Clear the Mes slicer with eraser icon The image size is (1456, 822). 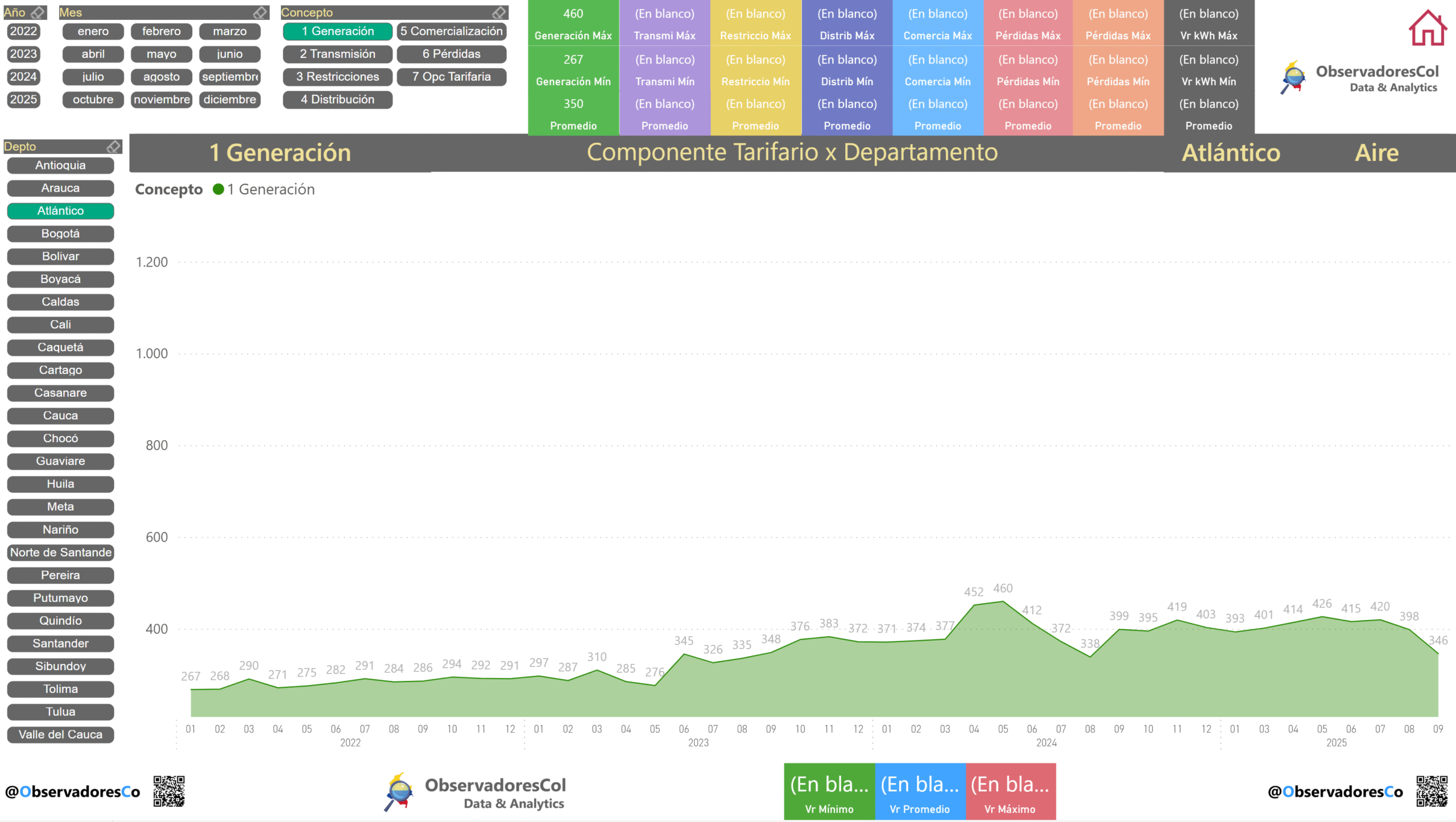pyautogui.click(x=260, y=13)
